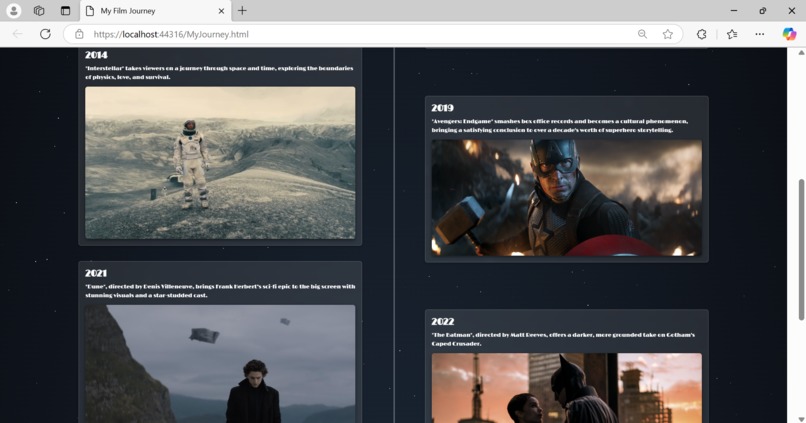Open the favorites list icon

pyautogui.click(x=732, y=34)
